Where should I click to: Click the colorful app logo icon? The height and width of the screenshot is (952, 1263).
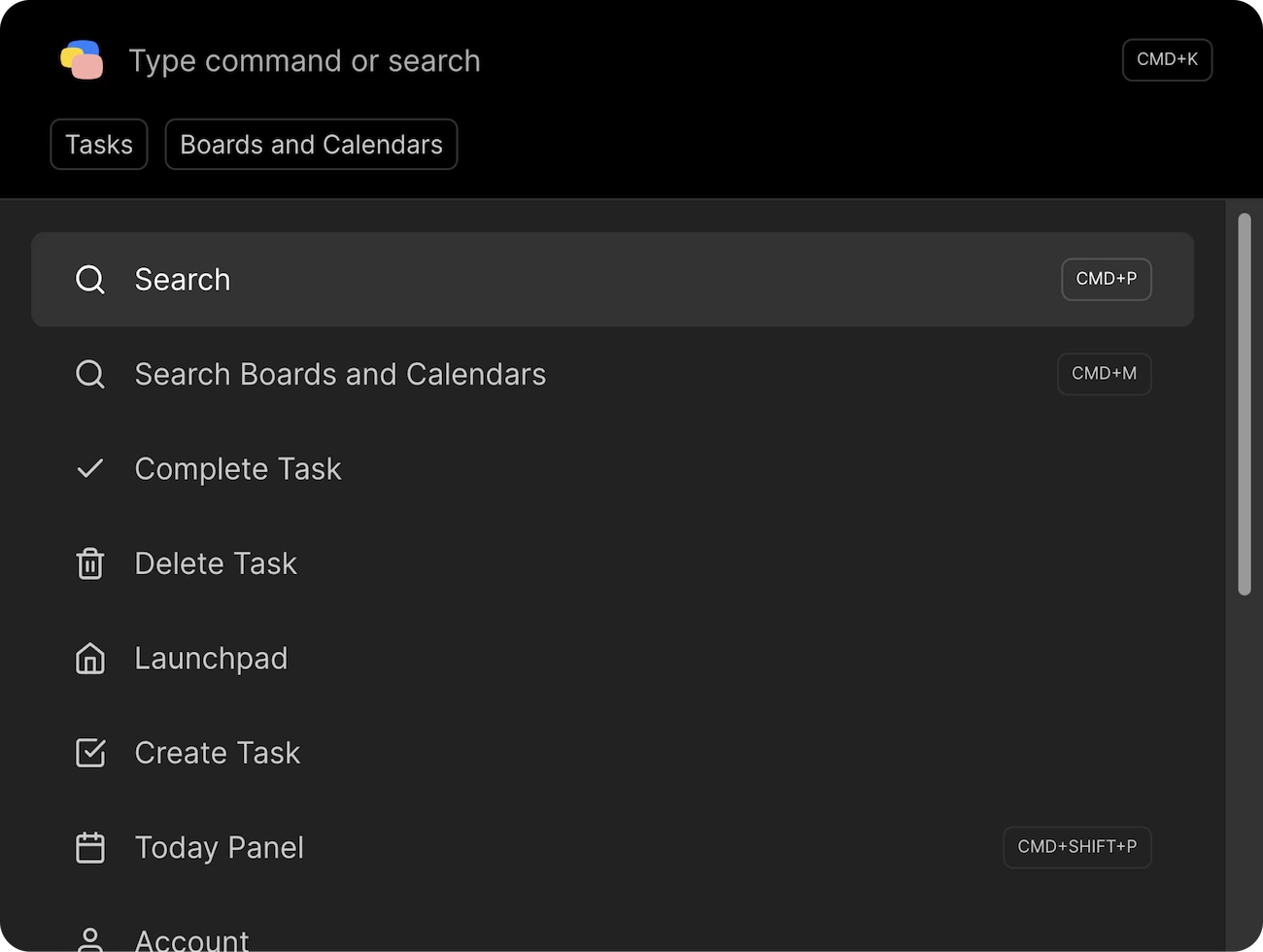tap(82, 60)
